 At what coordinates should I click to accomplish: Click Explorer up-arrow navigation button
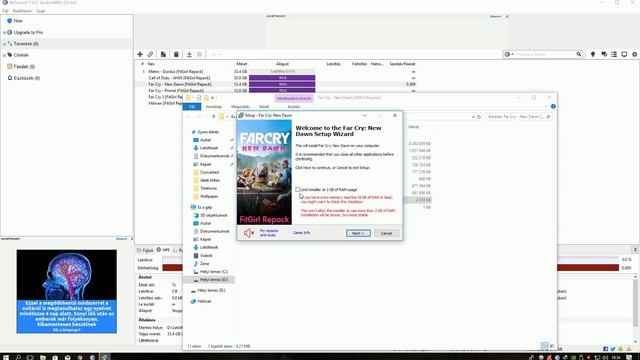(x=213, y=117)
